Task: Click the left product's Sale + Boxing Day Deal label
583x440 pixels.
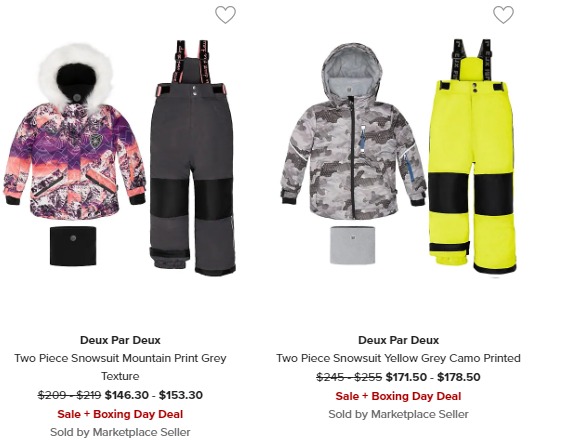Action: [120, 414]
